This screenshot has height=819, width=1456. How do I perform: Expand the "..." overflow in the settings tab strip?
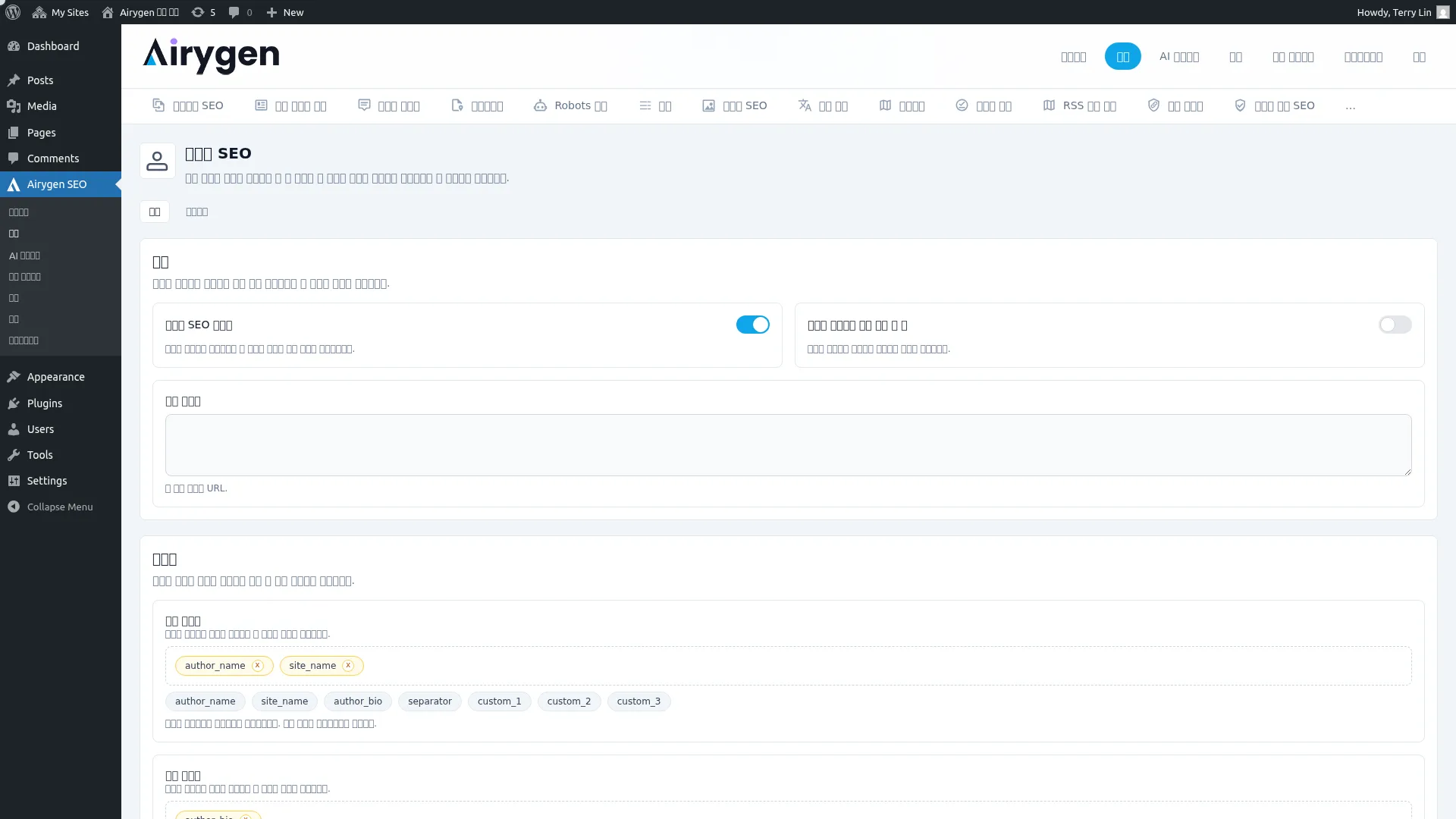point(1351,106)
